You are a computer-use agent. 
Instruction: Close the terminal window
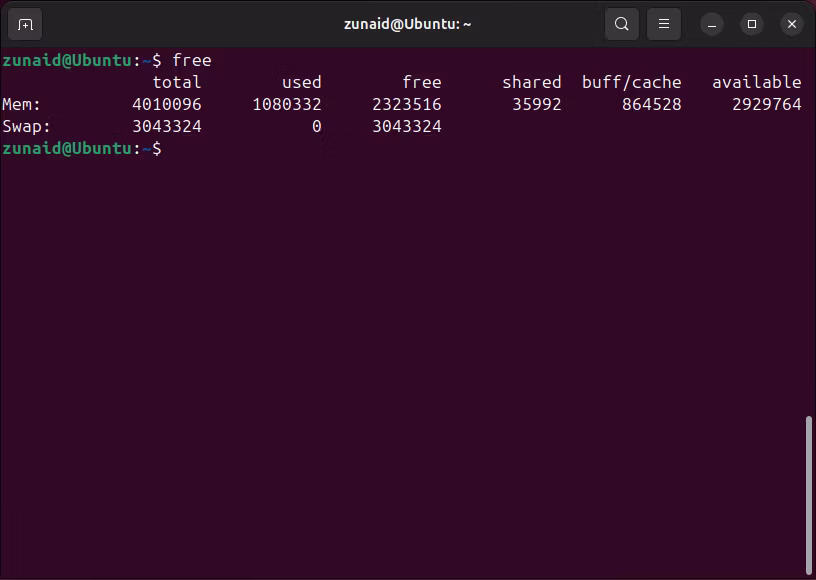(792, 24)
